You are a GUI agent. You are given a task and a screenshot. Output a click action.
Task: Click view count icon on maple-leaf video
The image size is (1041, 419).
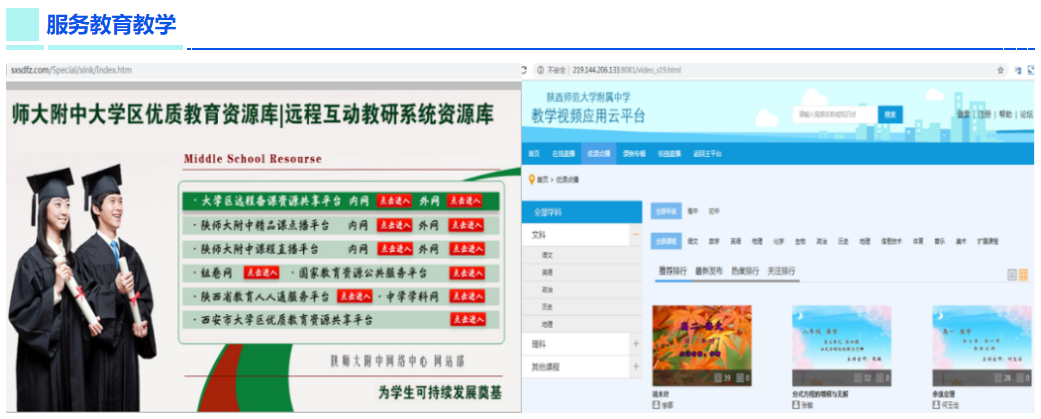(x=718, y=378)
